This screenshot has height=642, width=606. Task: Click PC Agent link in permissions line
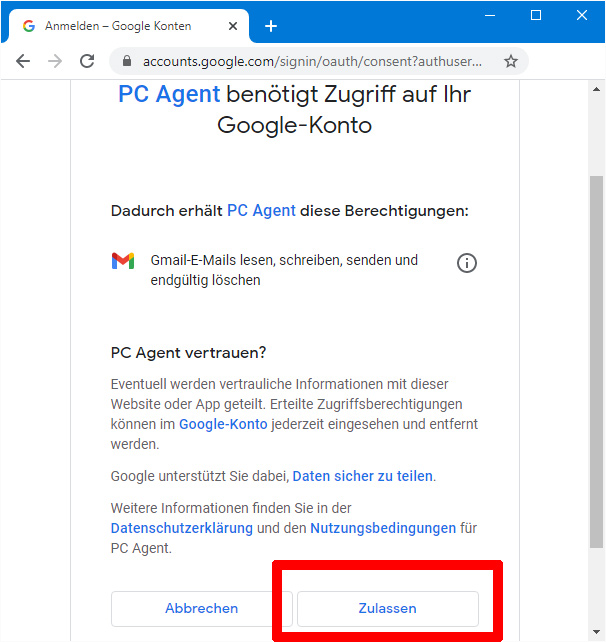click(x=261, y=210)
